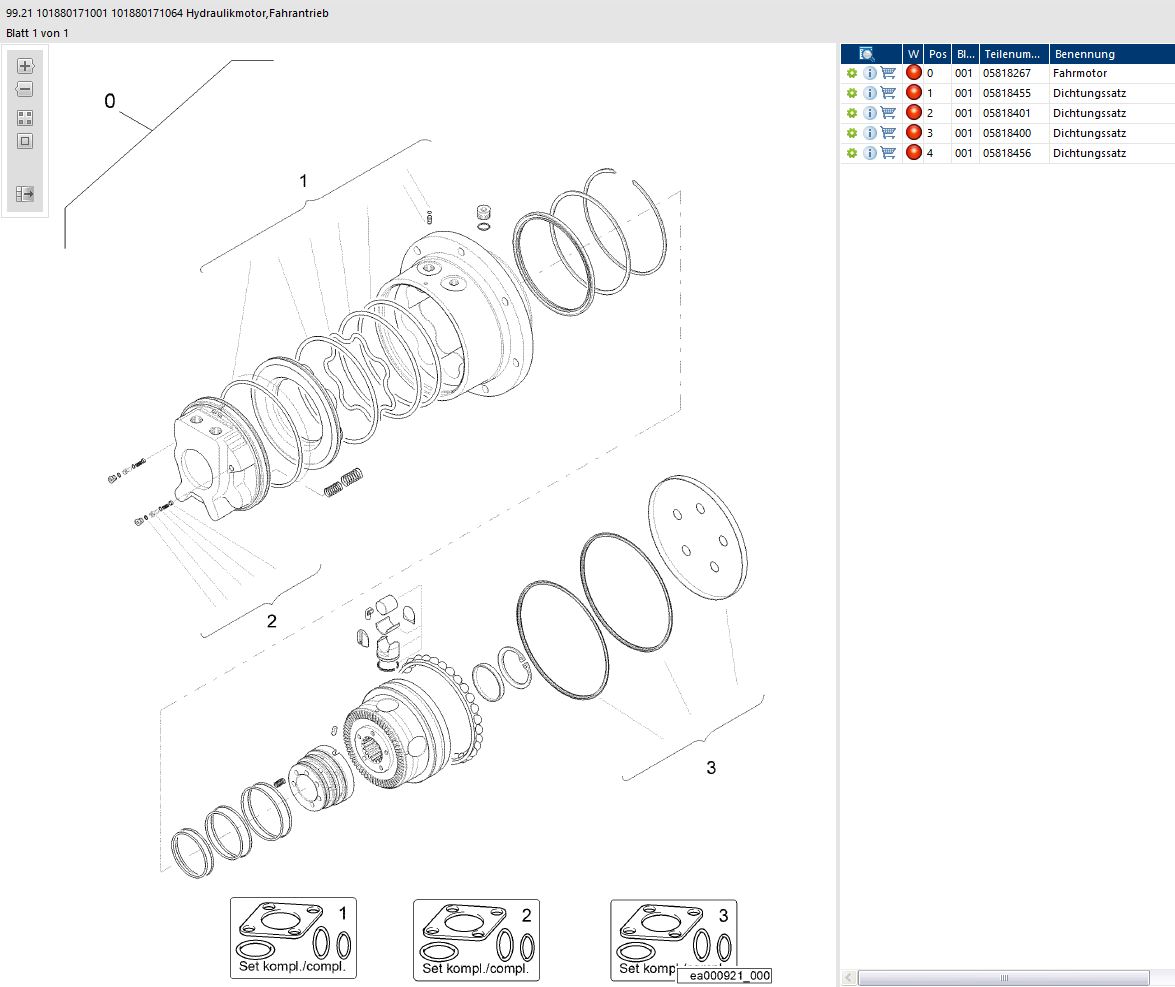Click callout number 2 in the drawing
This screenshot has width=1175, height=987.
coord(271,621)
